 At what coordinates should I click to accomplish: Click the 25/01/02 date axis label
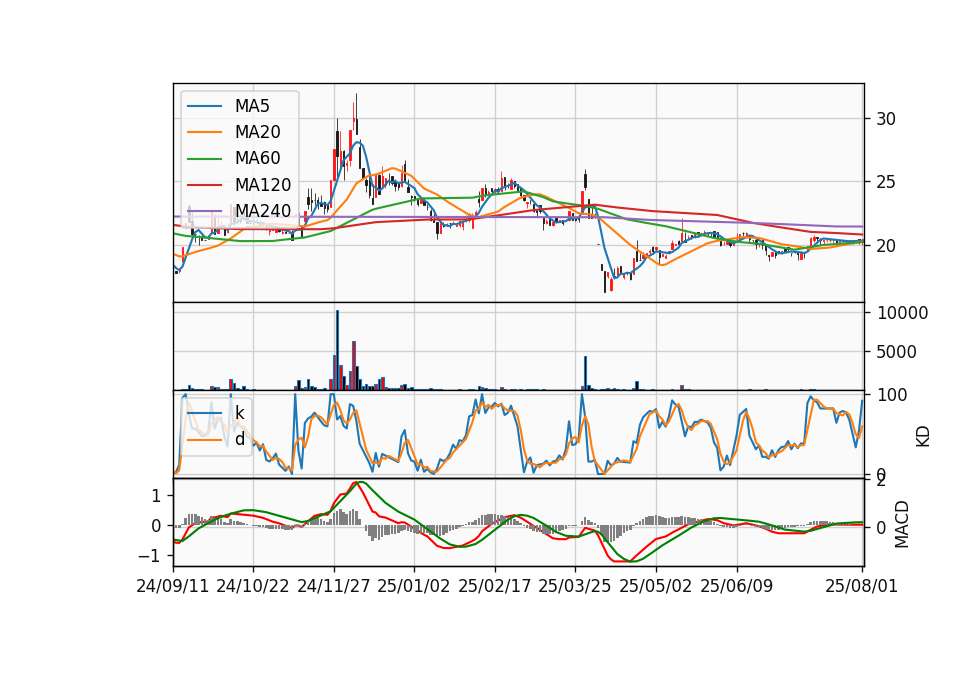pyautogui.click(x=413, y=587)
